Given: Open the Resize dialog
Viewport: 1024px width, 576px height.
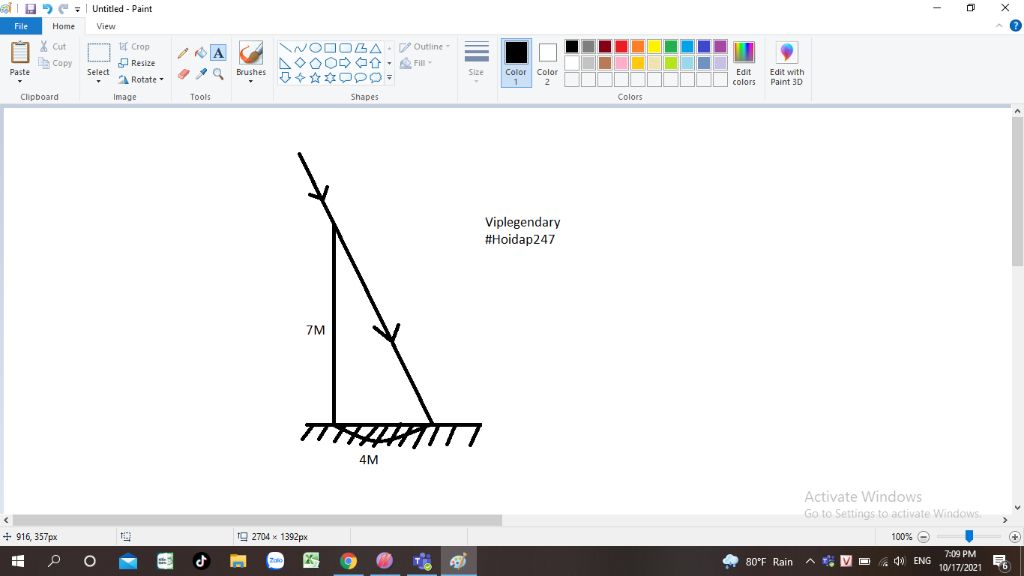Looking at the screenshot, I should pos(136,63).
